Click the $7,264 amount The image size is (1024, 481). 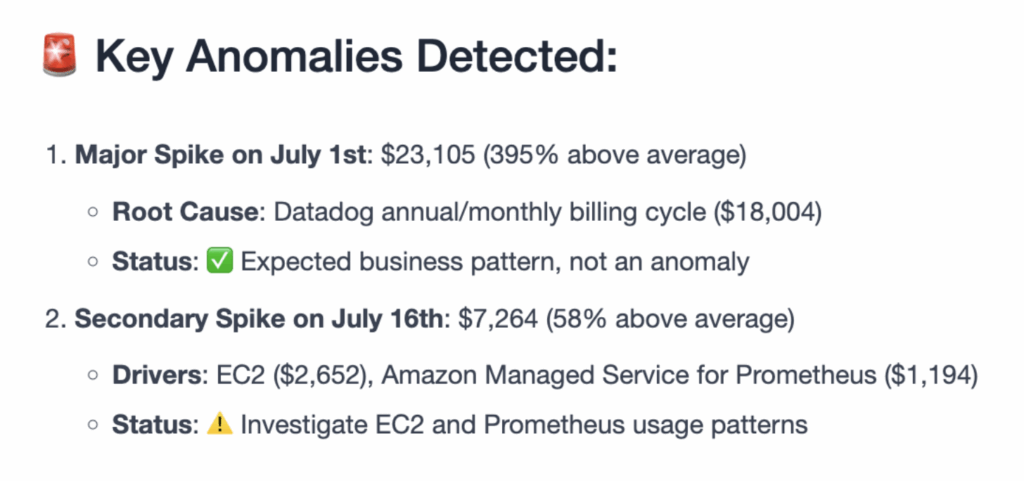pos(498,320)
